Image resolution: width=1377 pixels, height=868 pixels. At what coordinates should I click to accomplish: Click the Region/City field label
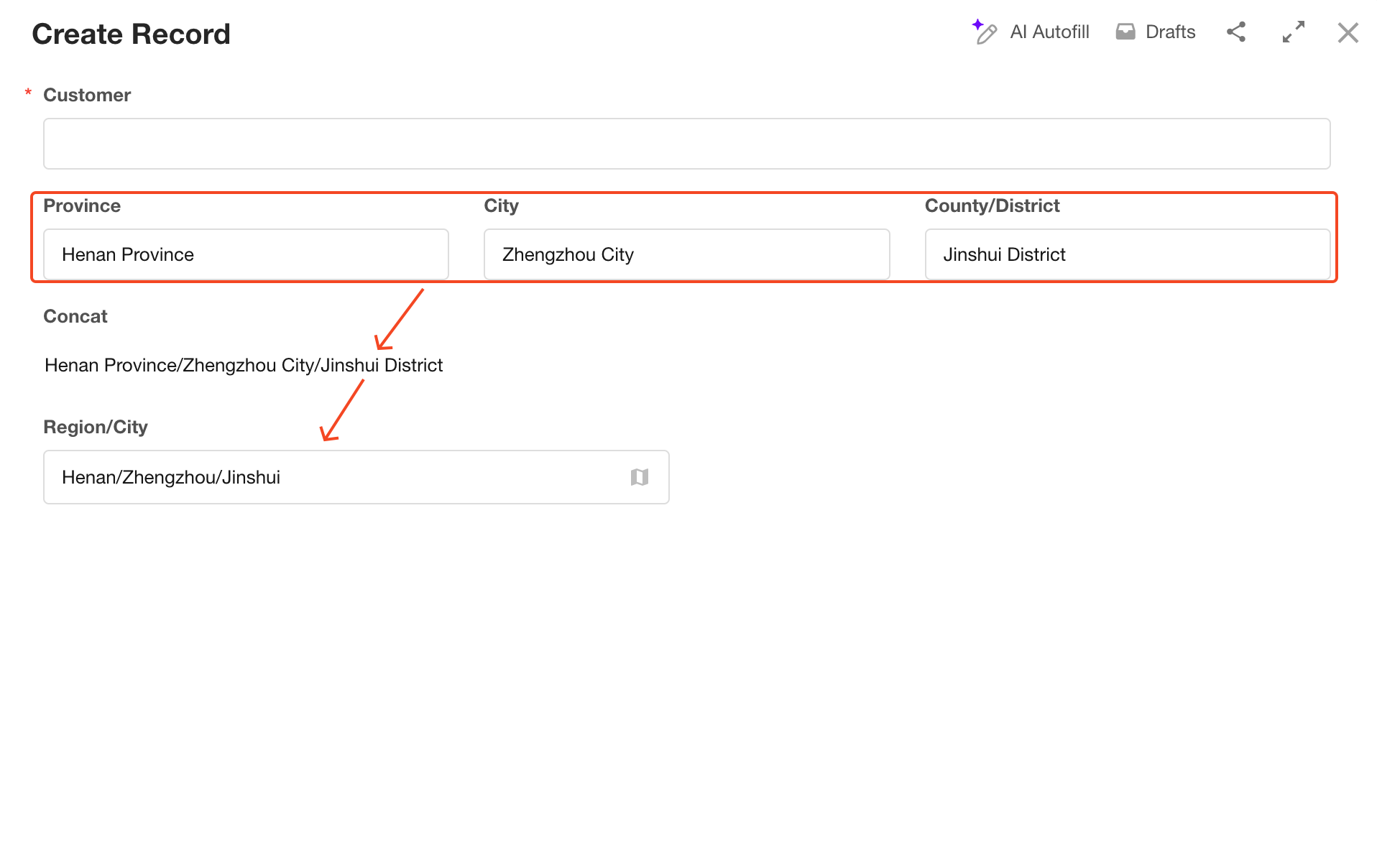click(x=96, y=427)
